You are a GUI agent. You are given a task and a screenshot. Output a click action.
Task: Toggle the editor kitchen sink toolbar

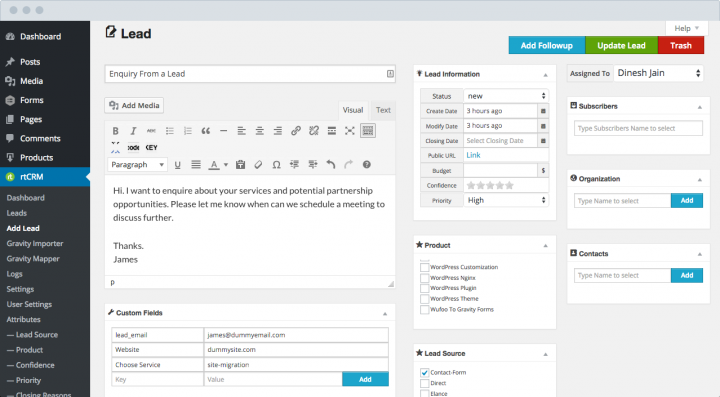click(x=368, y=131)
